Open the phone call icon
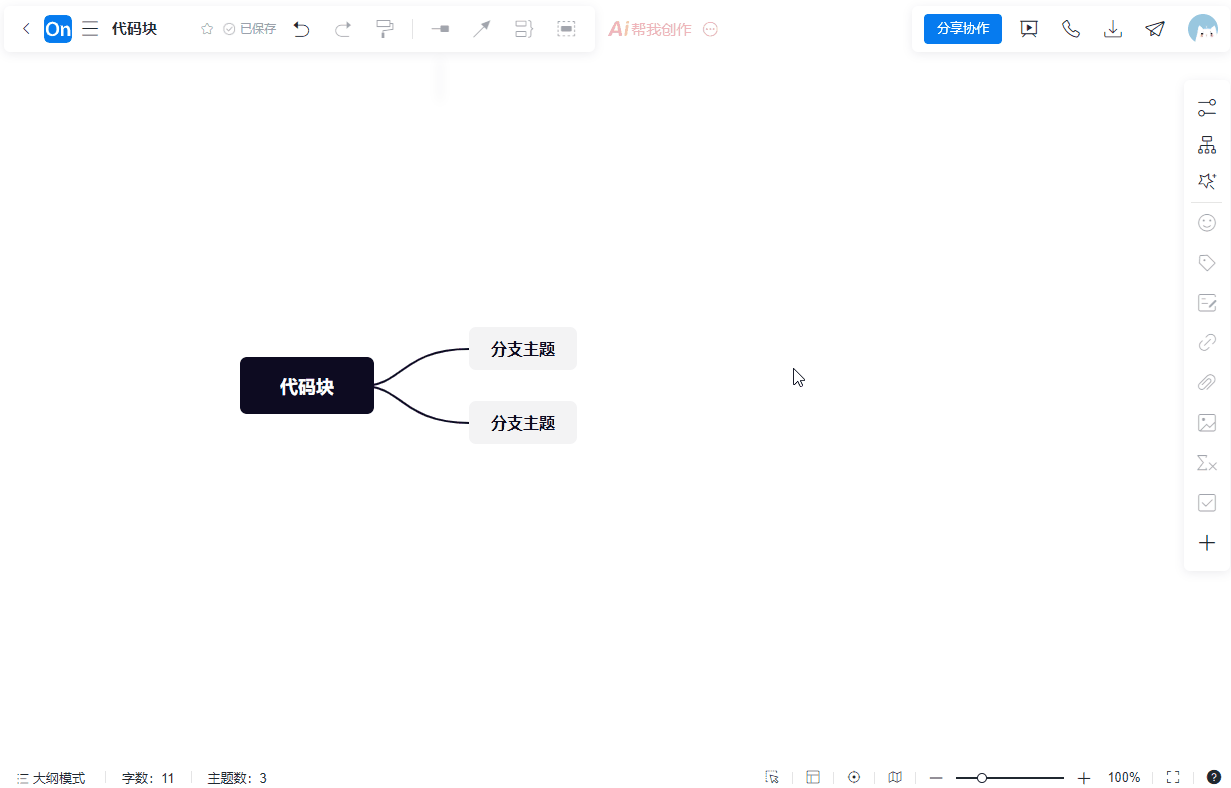The width and height of the screenshot is (1231, 788). pyautogui.click(x=1071, y=29)
